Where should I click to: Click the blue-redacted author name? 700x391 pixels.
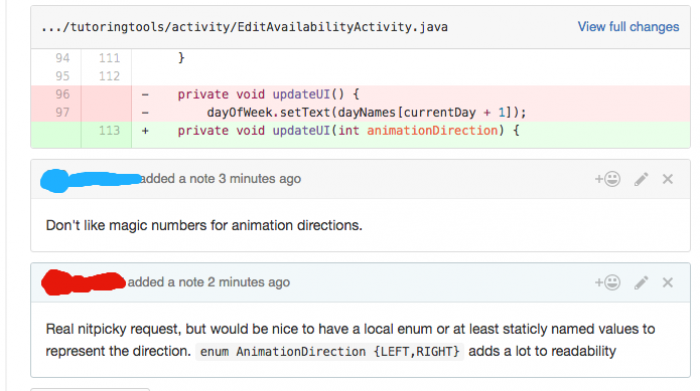click(90, 180)
